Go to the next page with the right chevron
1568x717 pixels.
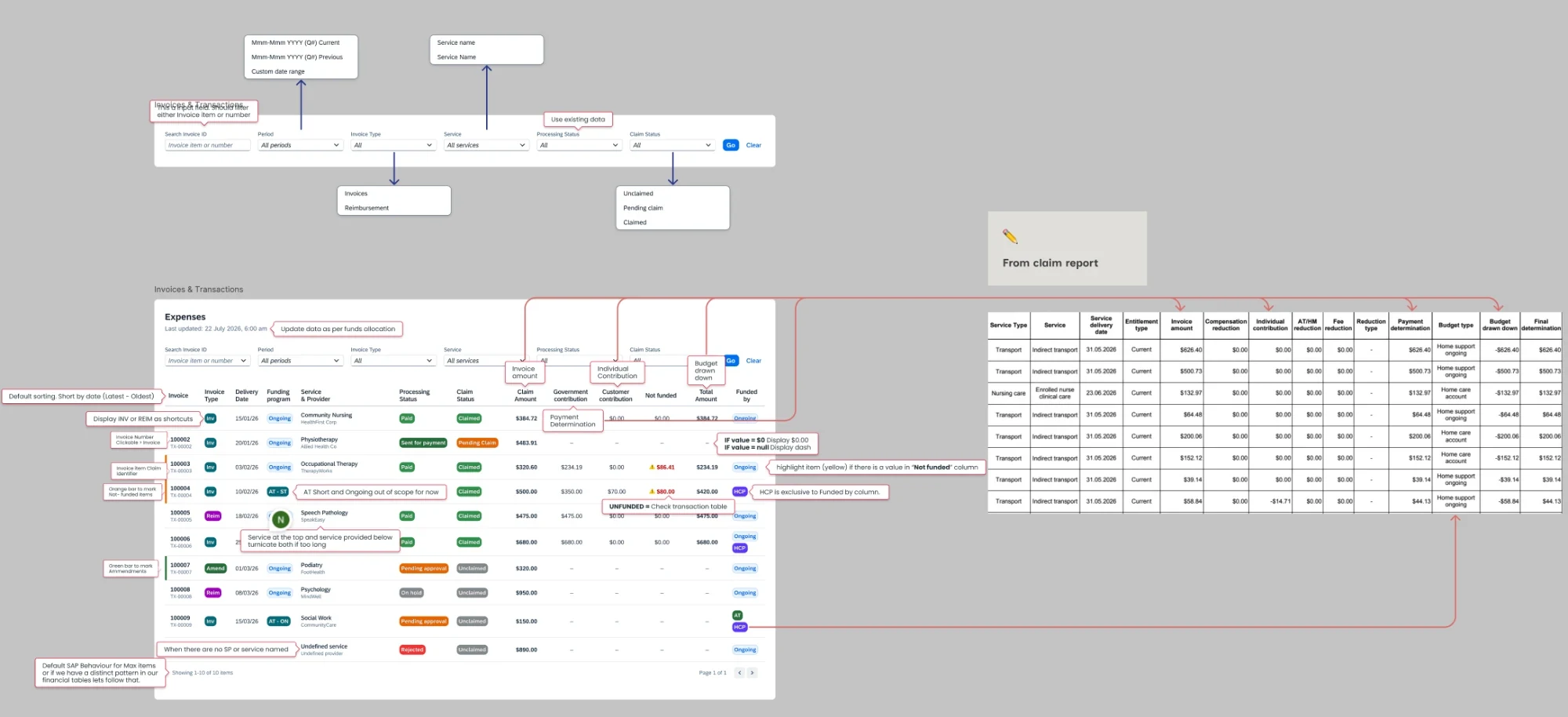coord(752,672)
